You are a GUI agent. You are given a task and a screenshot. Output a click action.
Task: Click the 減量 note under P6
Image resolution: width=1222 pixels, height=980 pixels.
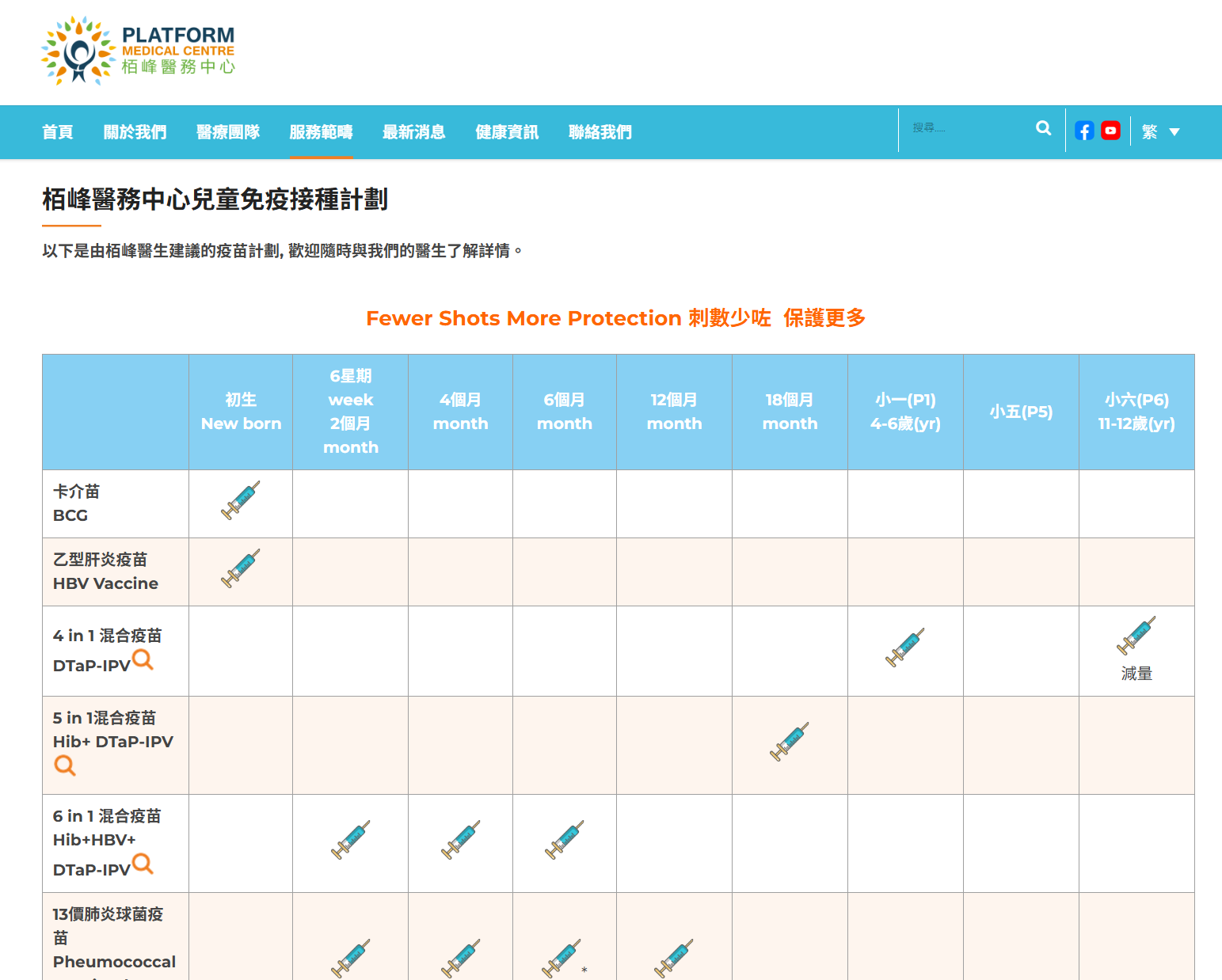tap(1136, 674)
